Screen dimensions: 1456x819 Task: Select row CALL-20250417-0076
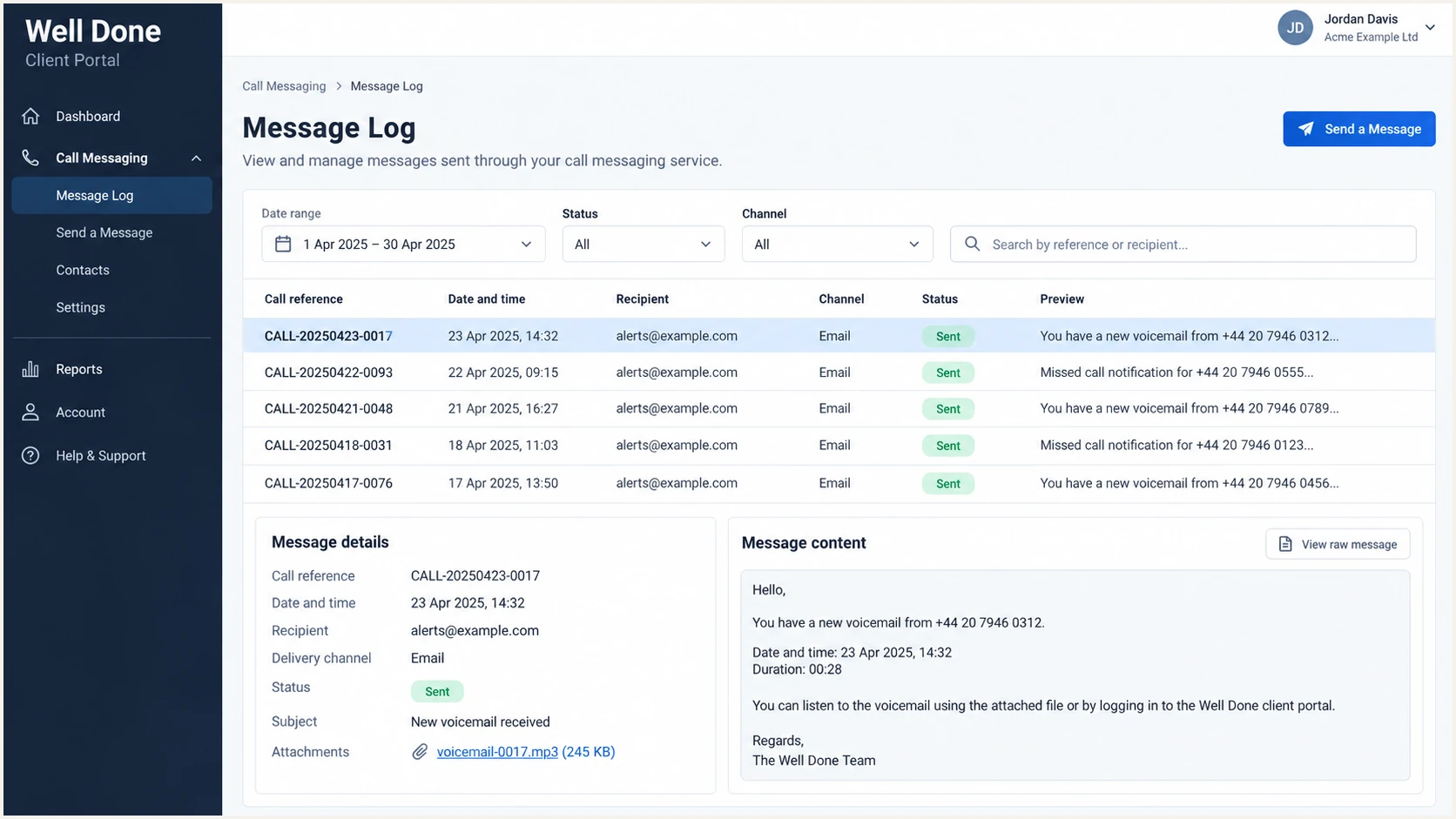click(x=839, y=483)
